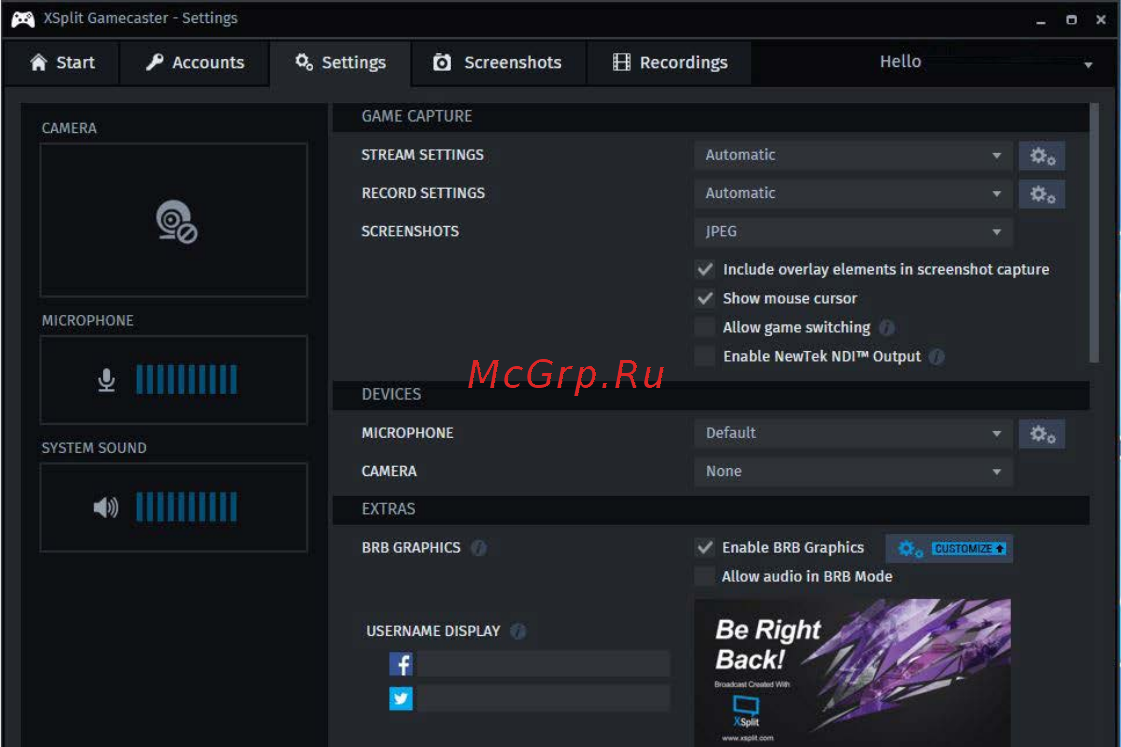Toggle Include overlay elements in screenshot capture
1121x747 pixels.
click(x=705, y=269)
